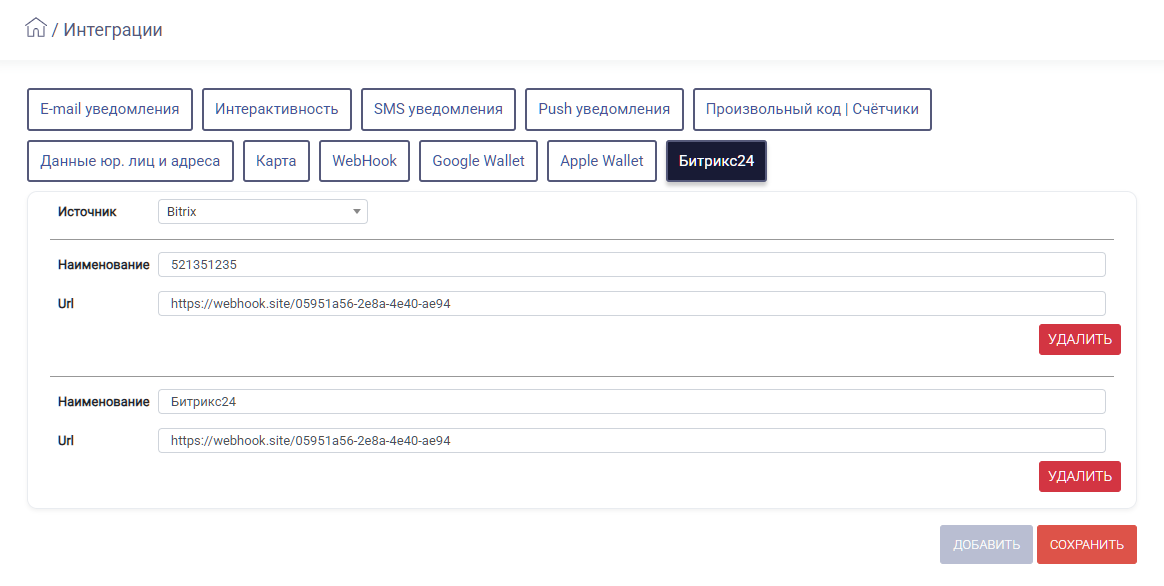The height and width of the screenshot is (586, 1164).
Task: Edit Наименование field containing Битрикс24
Action: [x=632, y=402]
